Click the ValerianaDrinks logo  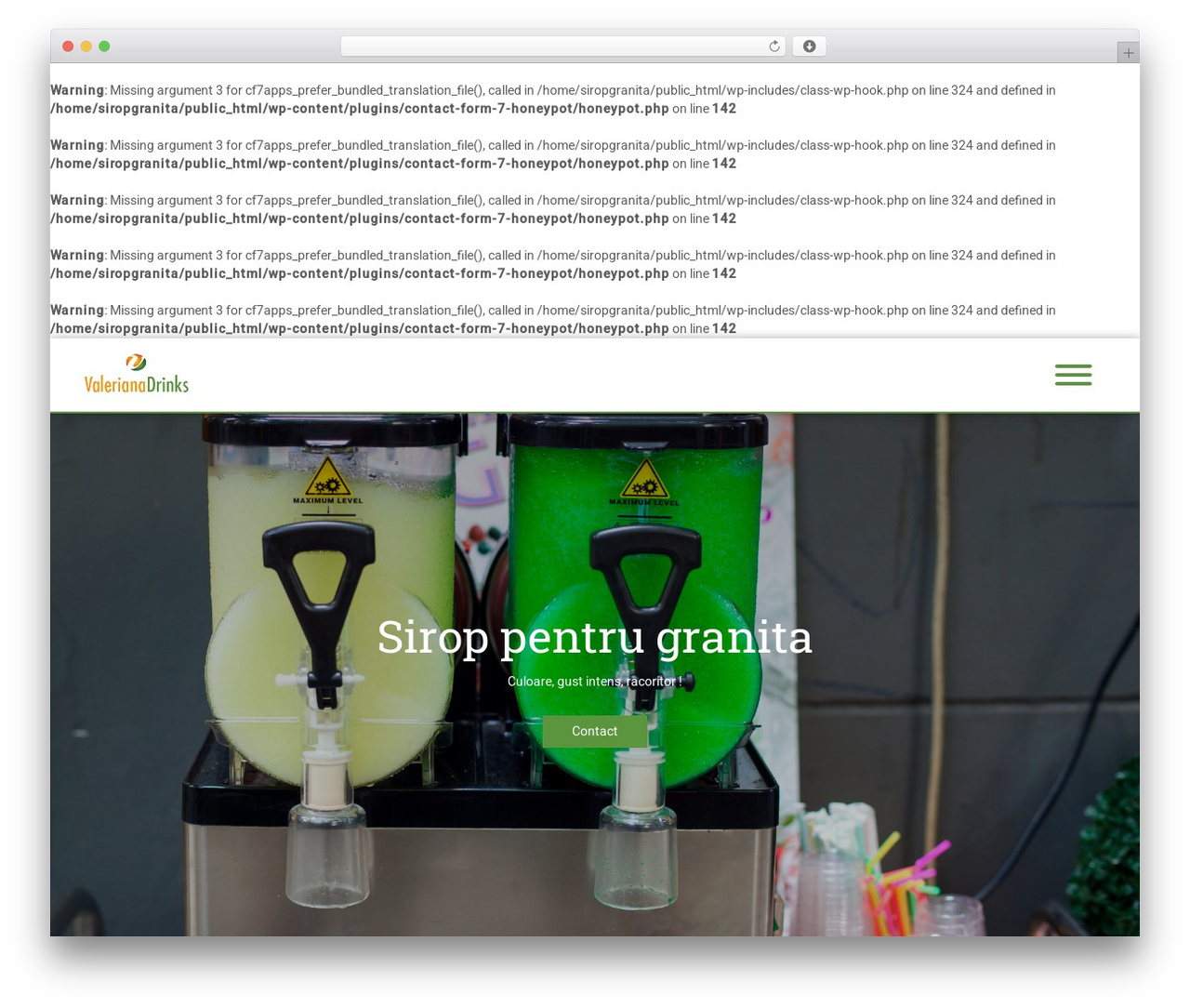[x=137, y=374]
